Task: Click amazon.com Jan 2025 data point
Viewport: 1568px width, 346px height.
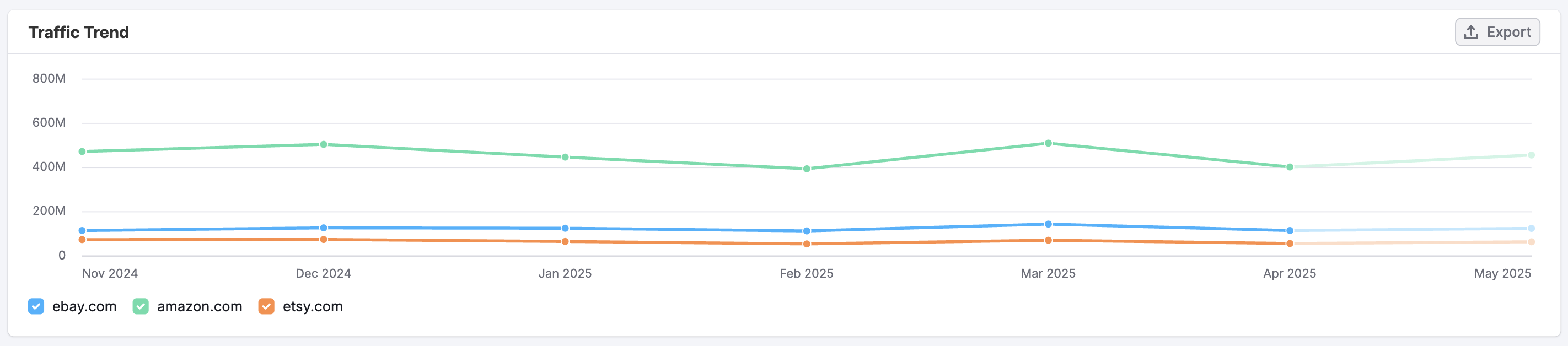Action: (x=565, y=158)
